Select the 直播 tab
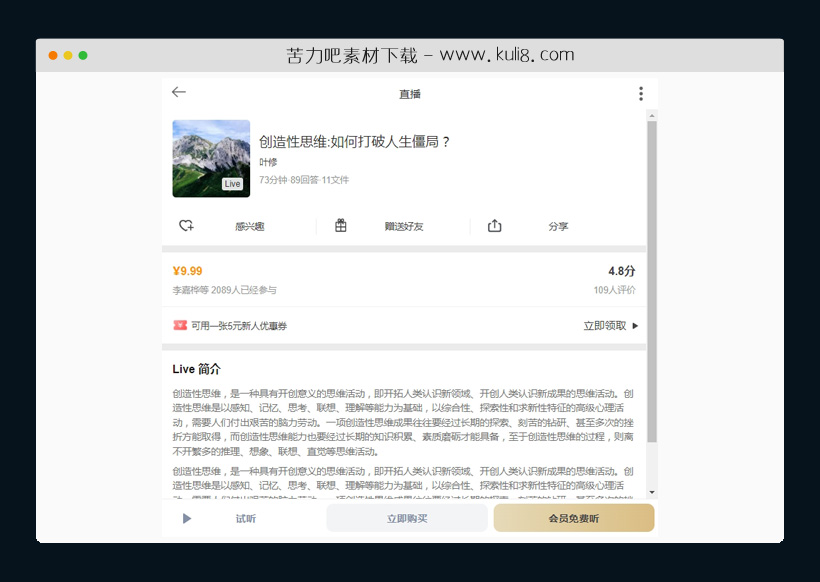 pyautogui.click(x=410, y=92)
